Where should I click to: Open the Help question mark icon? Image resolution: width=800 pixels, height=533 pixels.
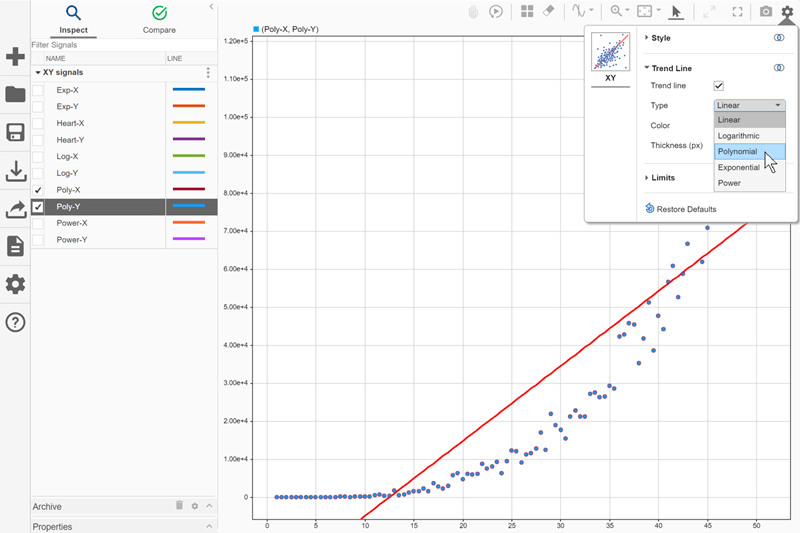tap(15, 322)
